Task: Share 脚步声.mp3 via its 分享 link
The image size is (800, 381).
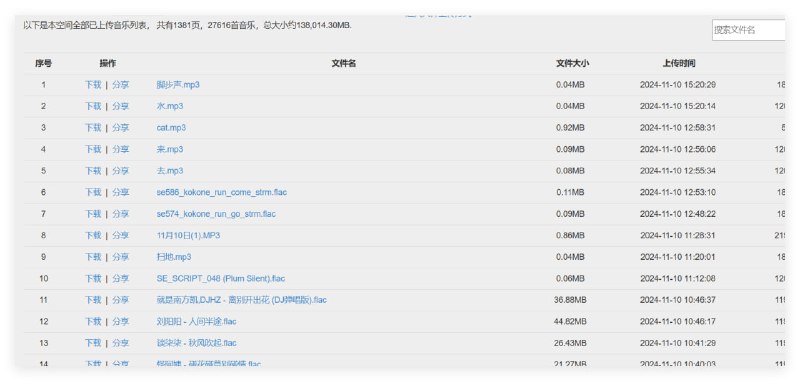Action: 121,85
